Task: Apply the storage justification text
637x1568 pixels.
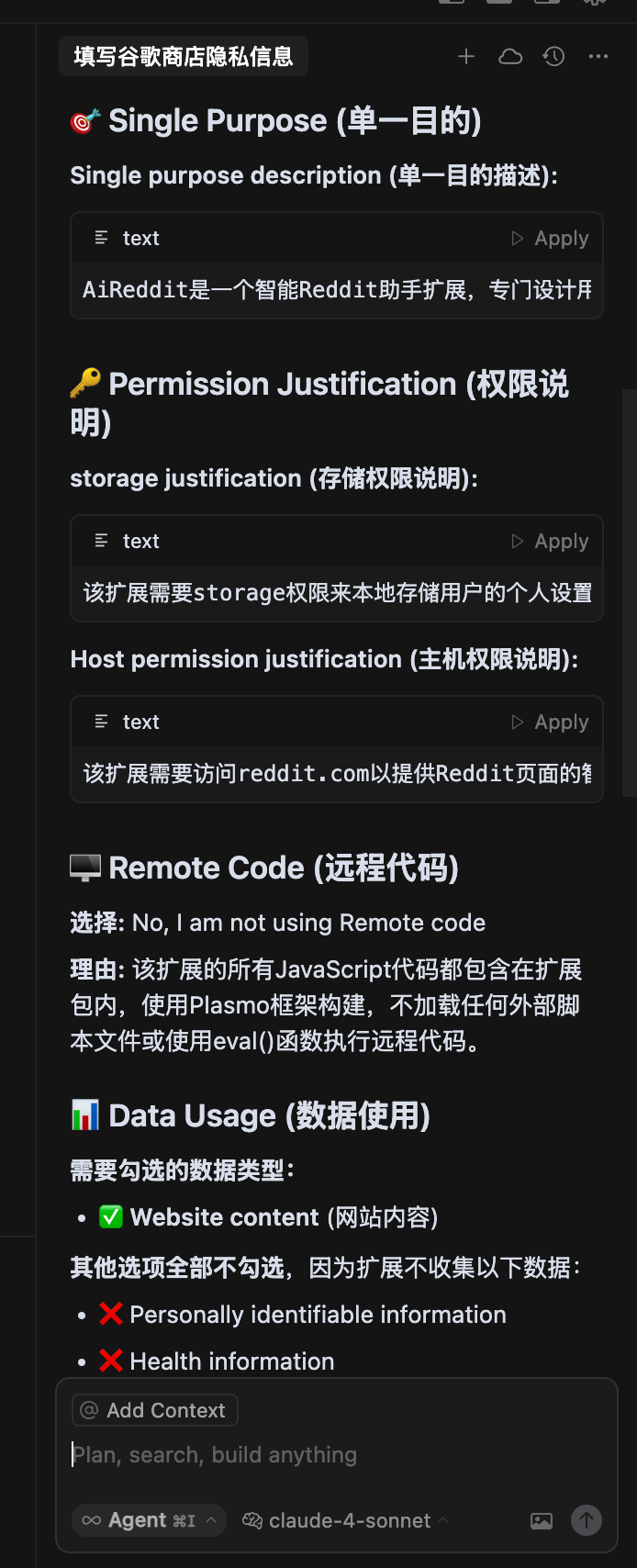Action: [550, 542]
